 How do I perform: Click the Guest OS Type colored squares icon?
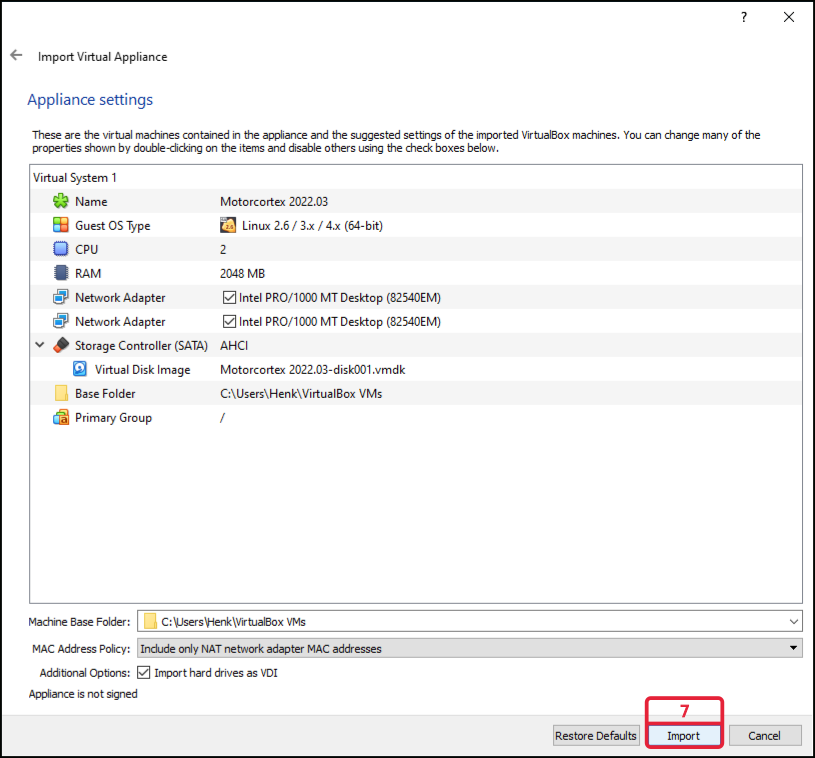pyautogui.click(x=61, y=225)
